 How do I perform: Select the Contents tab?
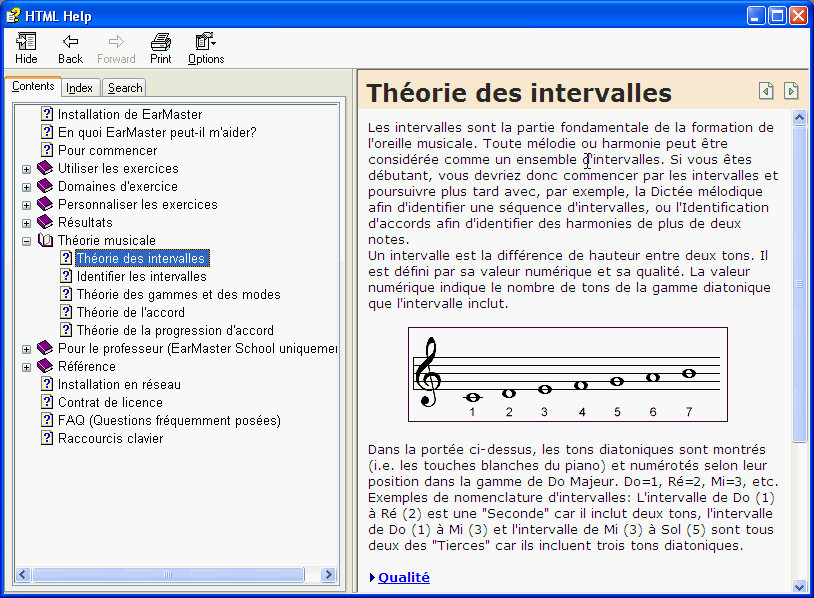33,86
